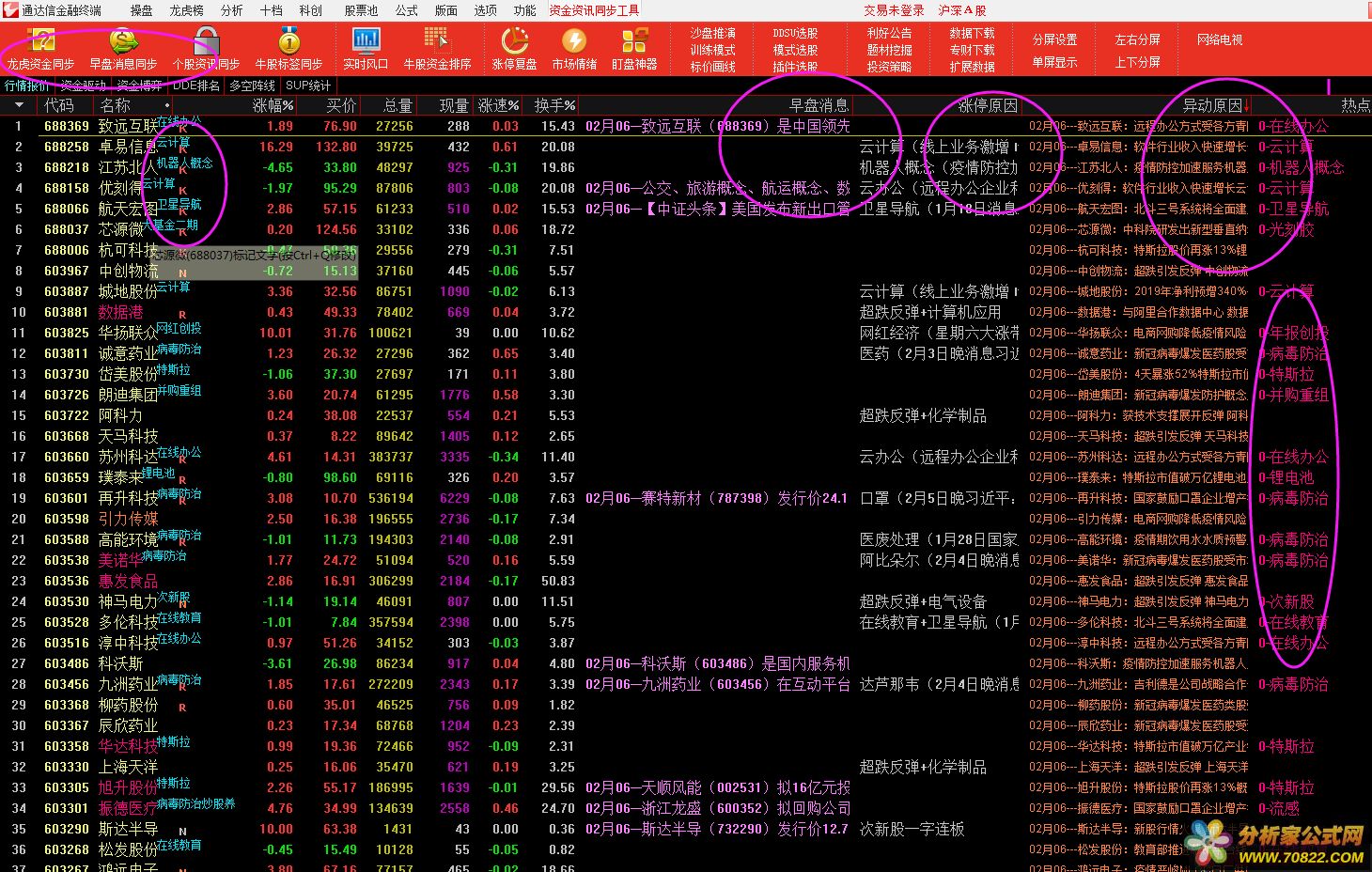Open the 涨停复盘 clock icon
This screenshot has height=872, width=1372.
515,40
